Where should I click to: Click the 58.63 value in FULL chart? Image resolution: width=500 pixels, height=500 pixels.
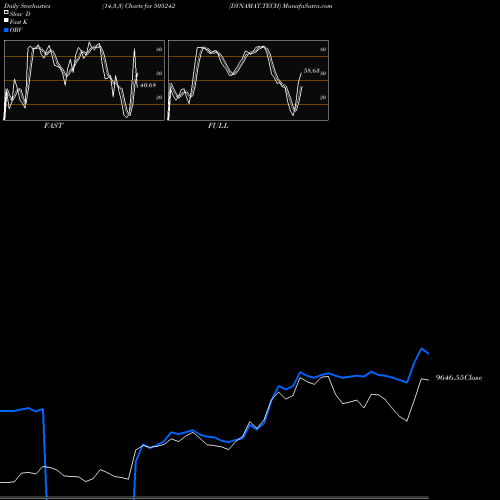[x=312, y=71]
